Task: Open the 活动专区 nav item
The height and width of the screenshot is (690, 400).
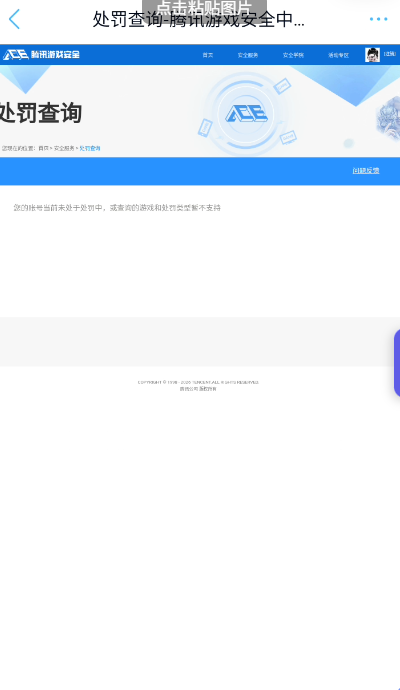Action: point(338,55)
